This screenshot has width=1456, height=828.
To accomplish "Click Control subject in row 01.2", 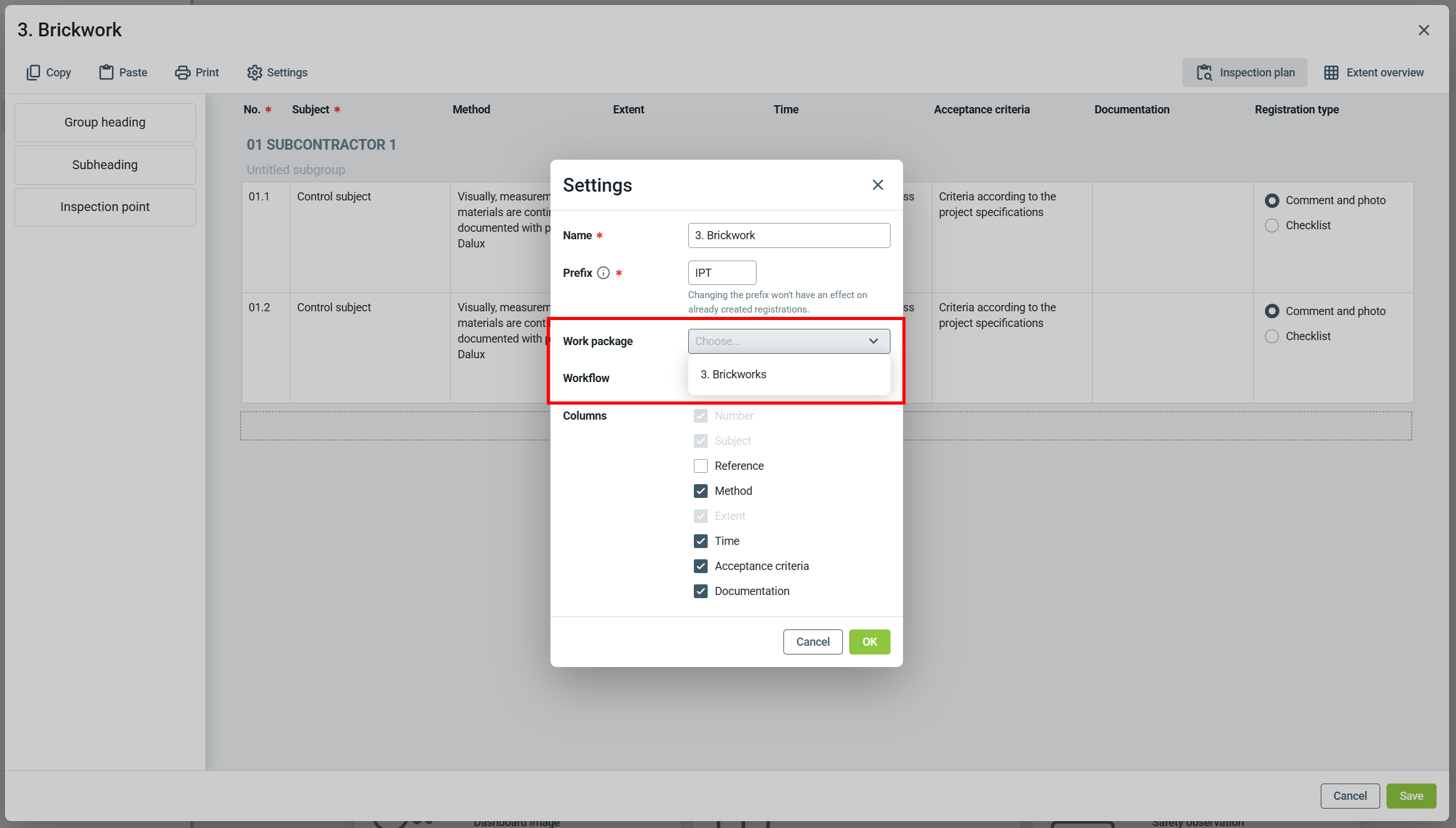I will 334,308.
